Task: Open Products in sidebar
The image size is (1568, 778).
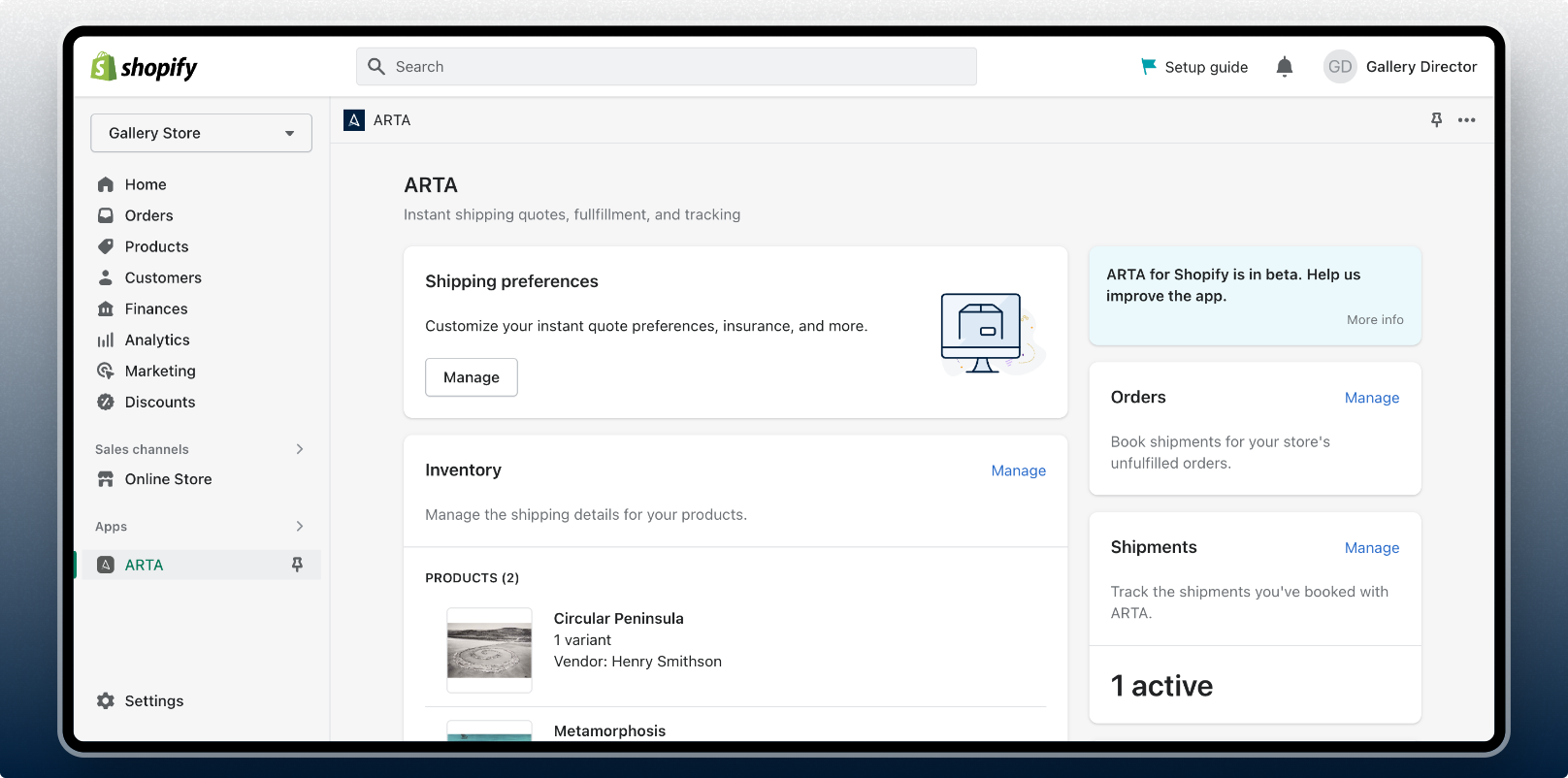Action: coord(156,246)
